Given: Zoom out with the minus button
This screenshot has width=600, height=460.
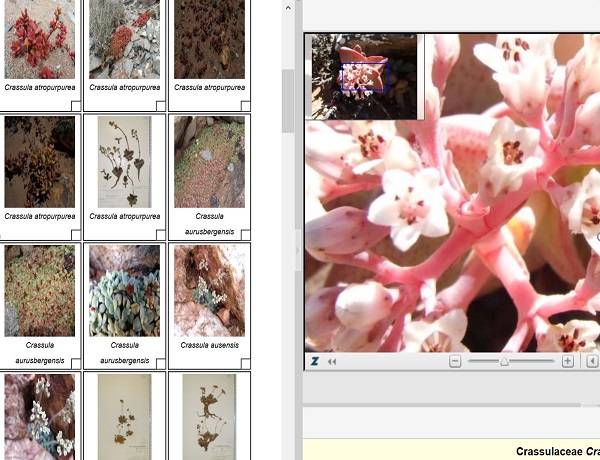Looking at the screenshot, I should pyautogui.click(x=455, y=361).
